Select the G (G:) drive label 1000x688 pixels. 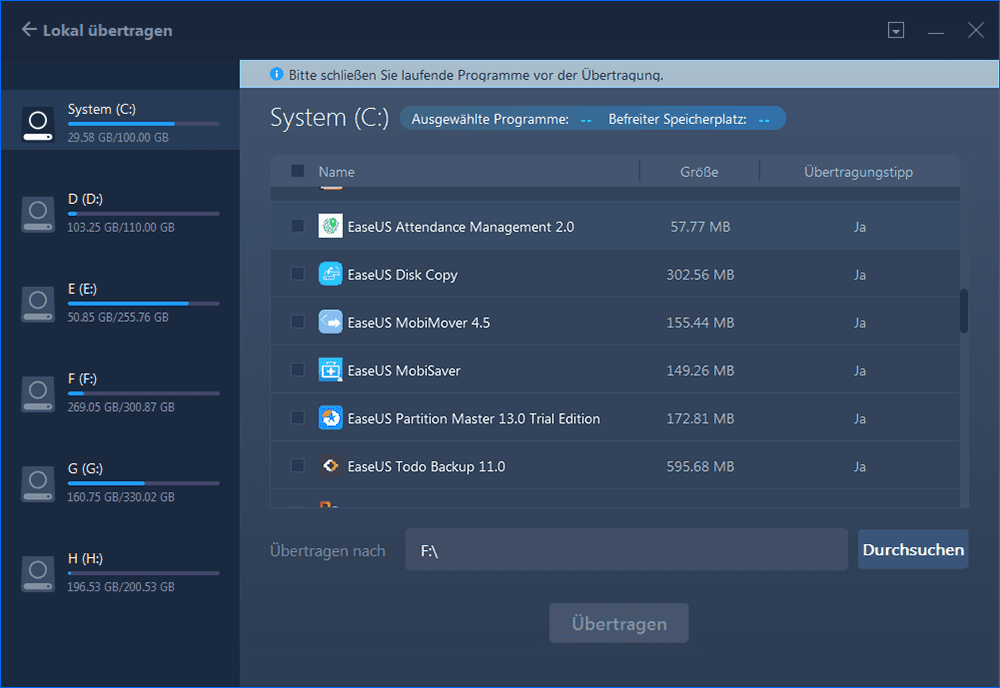pyautogui.click(x=85, y=469)
